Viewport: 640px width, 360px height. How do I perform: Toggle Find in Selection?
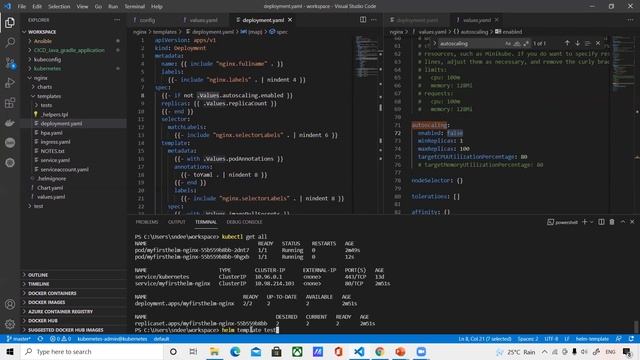tap(588, 43)
